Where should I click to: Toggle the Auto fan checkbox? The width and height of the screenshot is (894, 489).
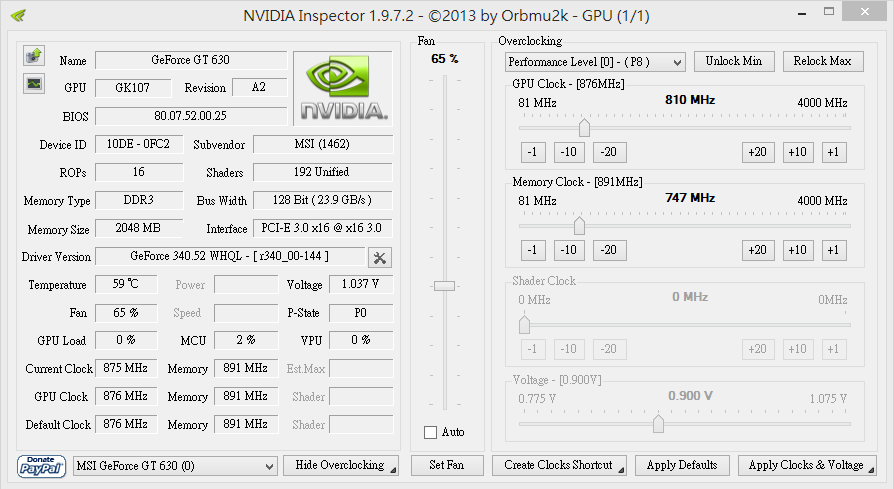430,432
